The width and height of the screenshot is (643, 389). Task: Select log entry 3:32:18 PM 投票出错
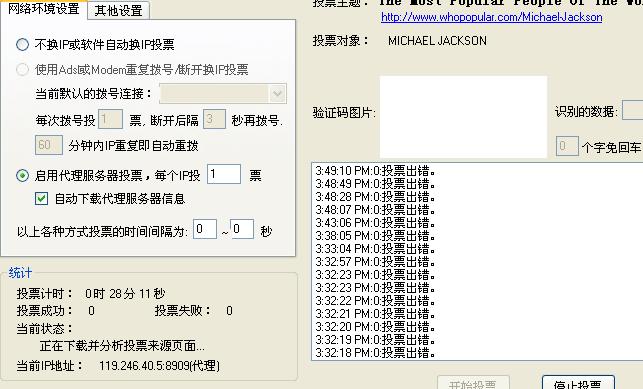pyautogui.click(x=375, y=353)
